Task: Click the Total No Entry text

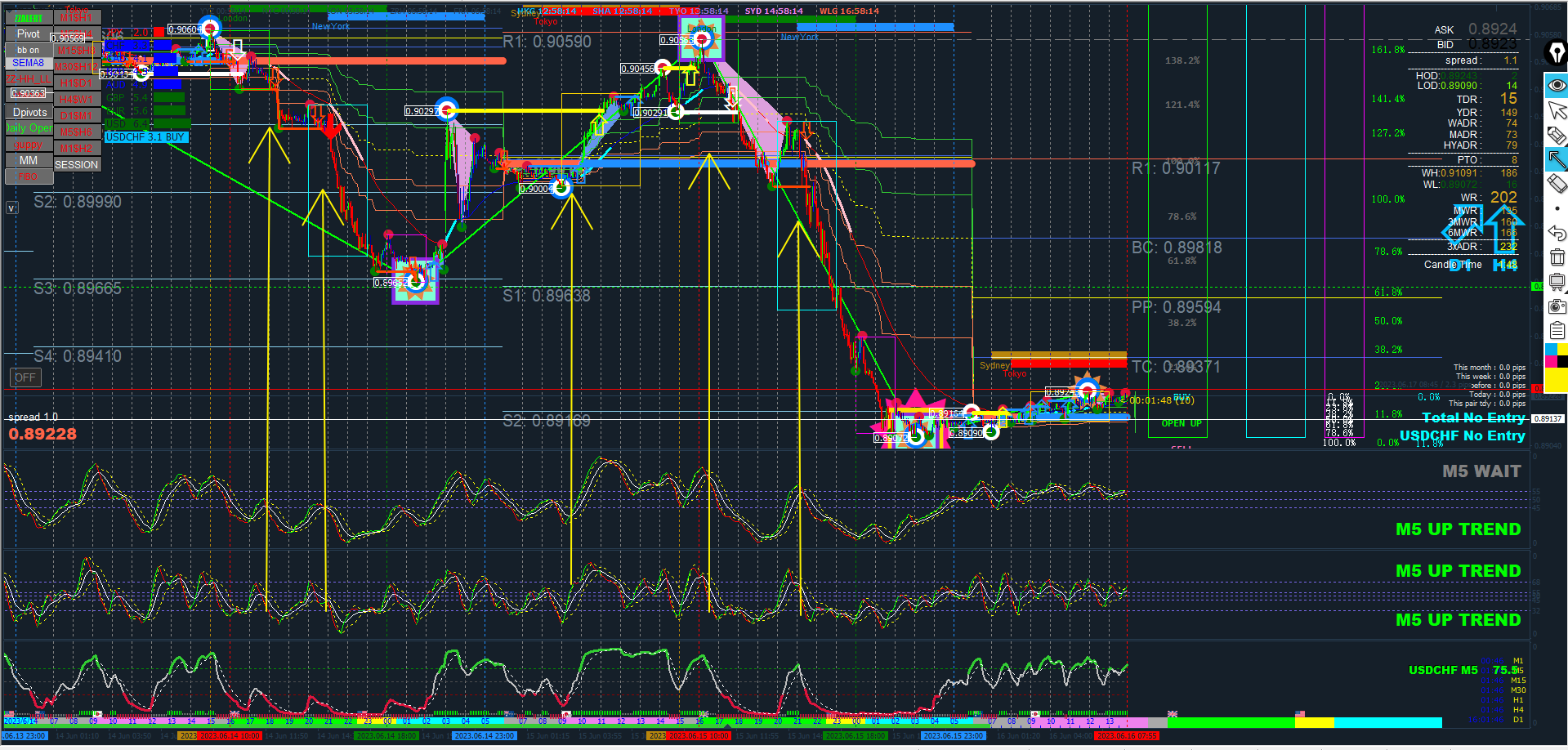Action: pos(1474,417)
